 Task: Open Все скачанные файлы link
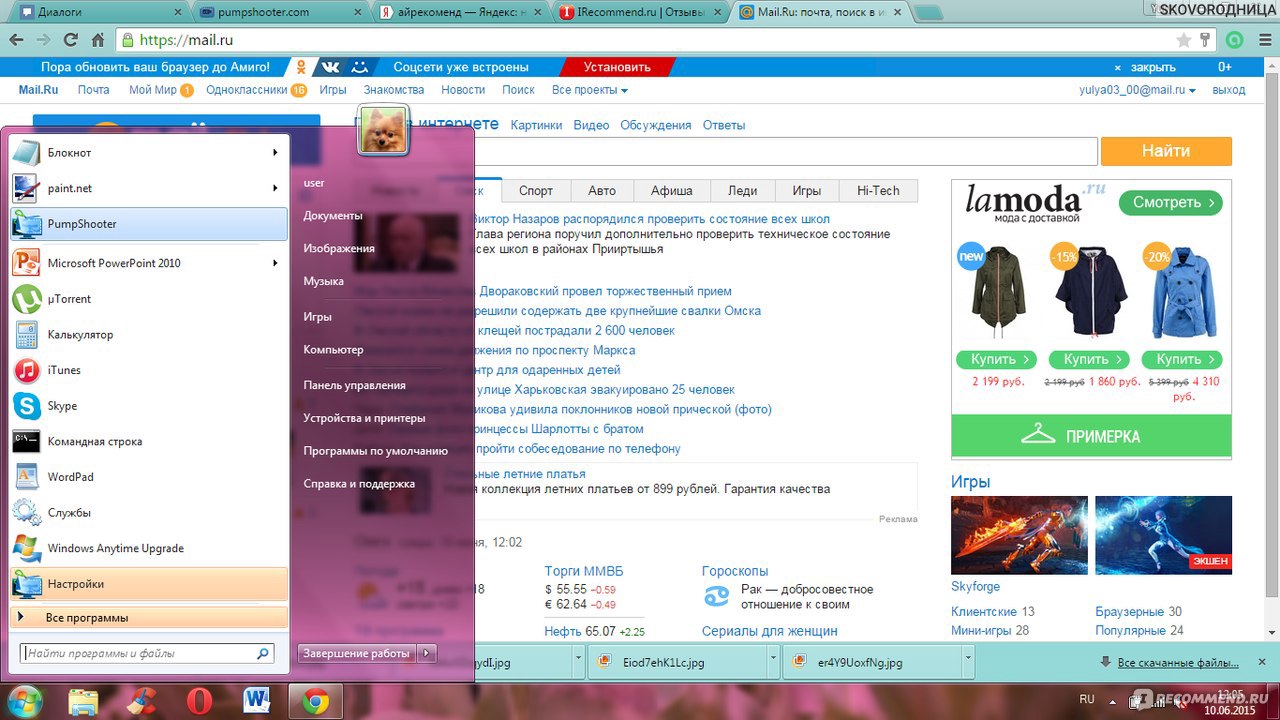[x=1178, y=662]
